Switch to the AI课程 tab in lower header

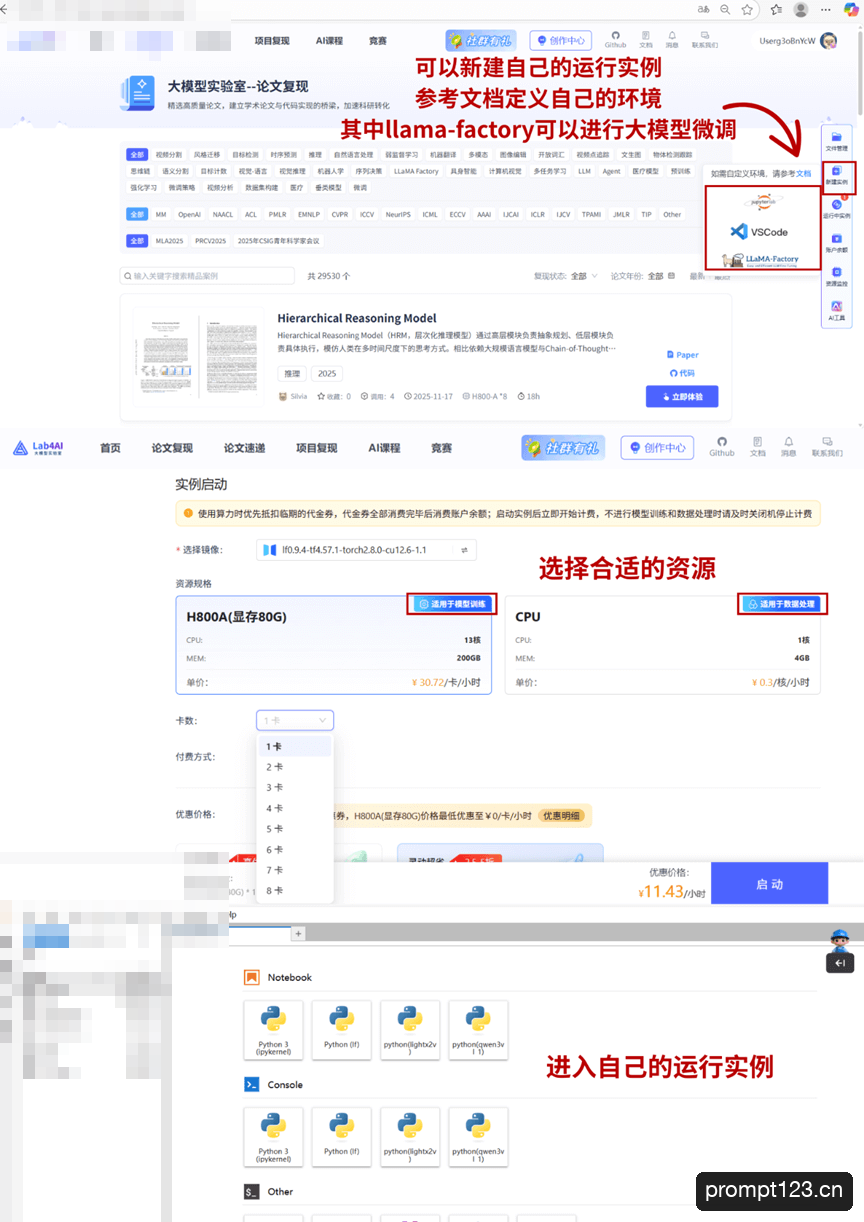pos(384,448)
